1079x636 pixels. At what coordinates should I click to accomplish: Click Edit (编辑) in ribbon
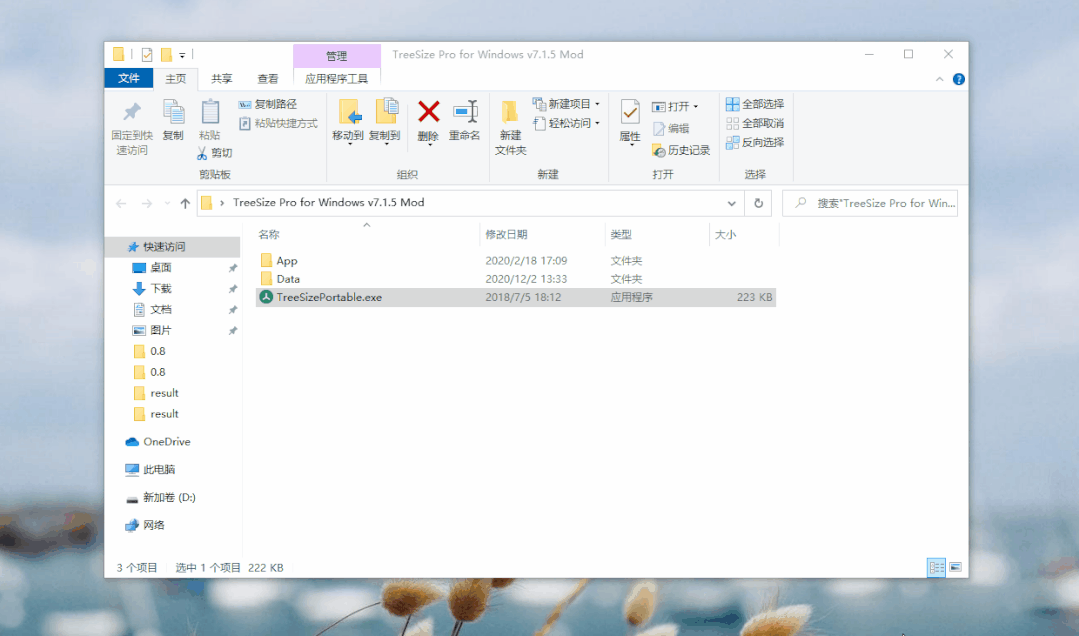click(671, 129)
